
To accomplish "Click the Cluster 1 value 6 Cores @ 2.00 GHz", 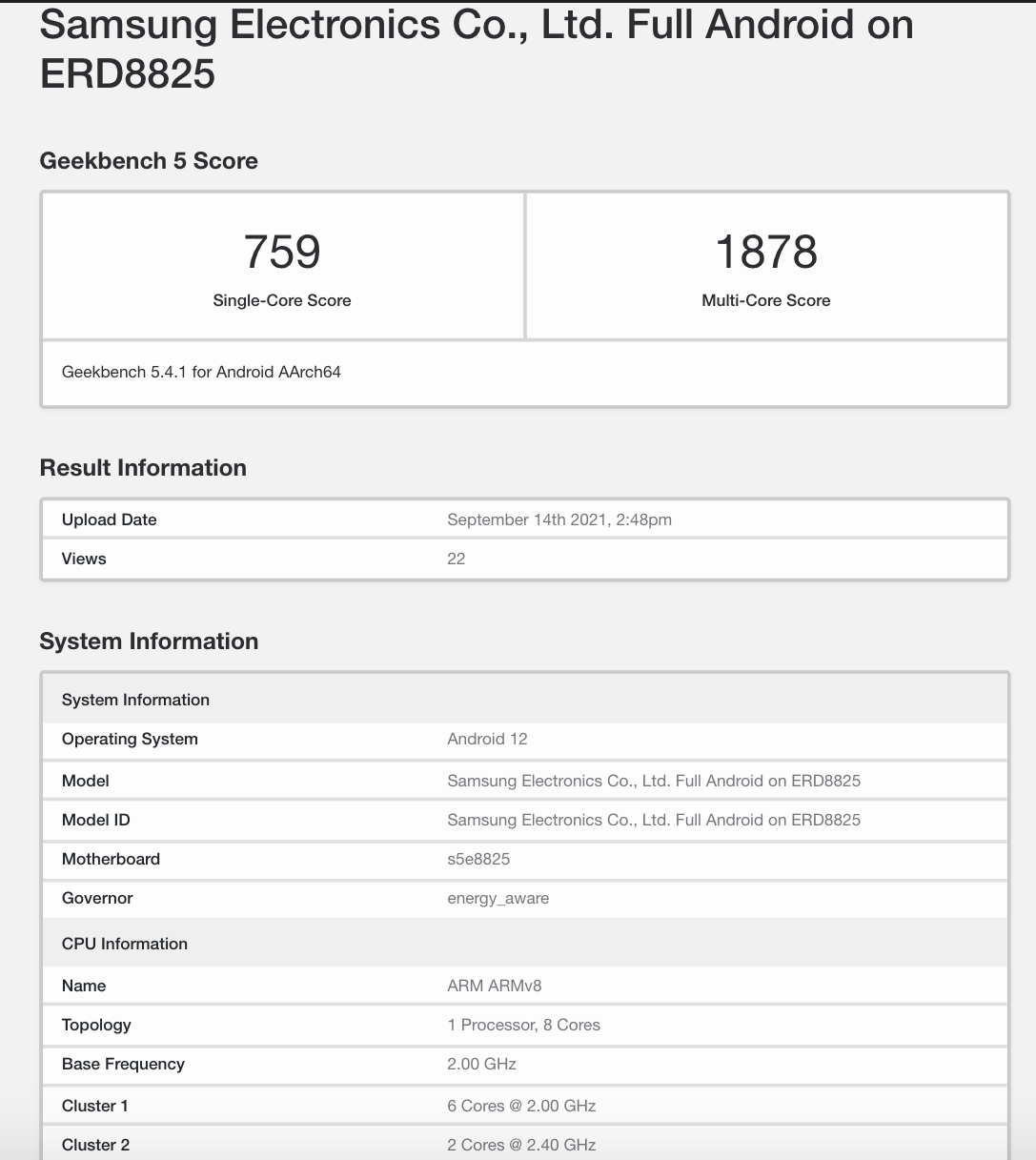I will (x=521, y=1106).
